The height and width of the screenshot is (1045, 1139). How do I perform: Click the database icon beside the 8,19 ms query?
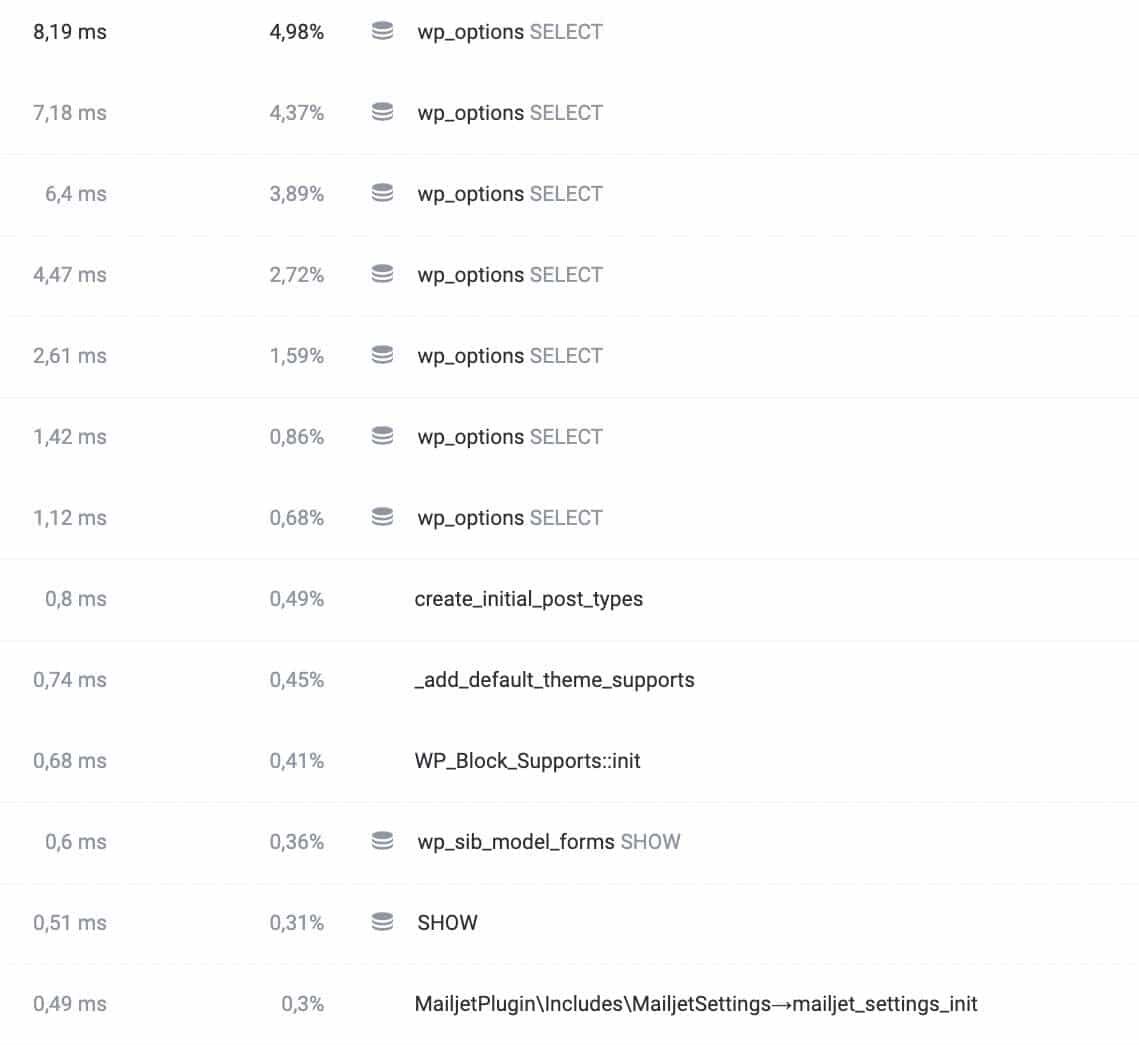[383, 31]
